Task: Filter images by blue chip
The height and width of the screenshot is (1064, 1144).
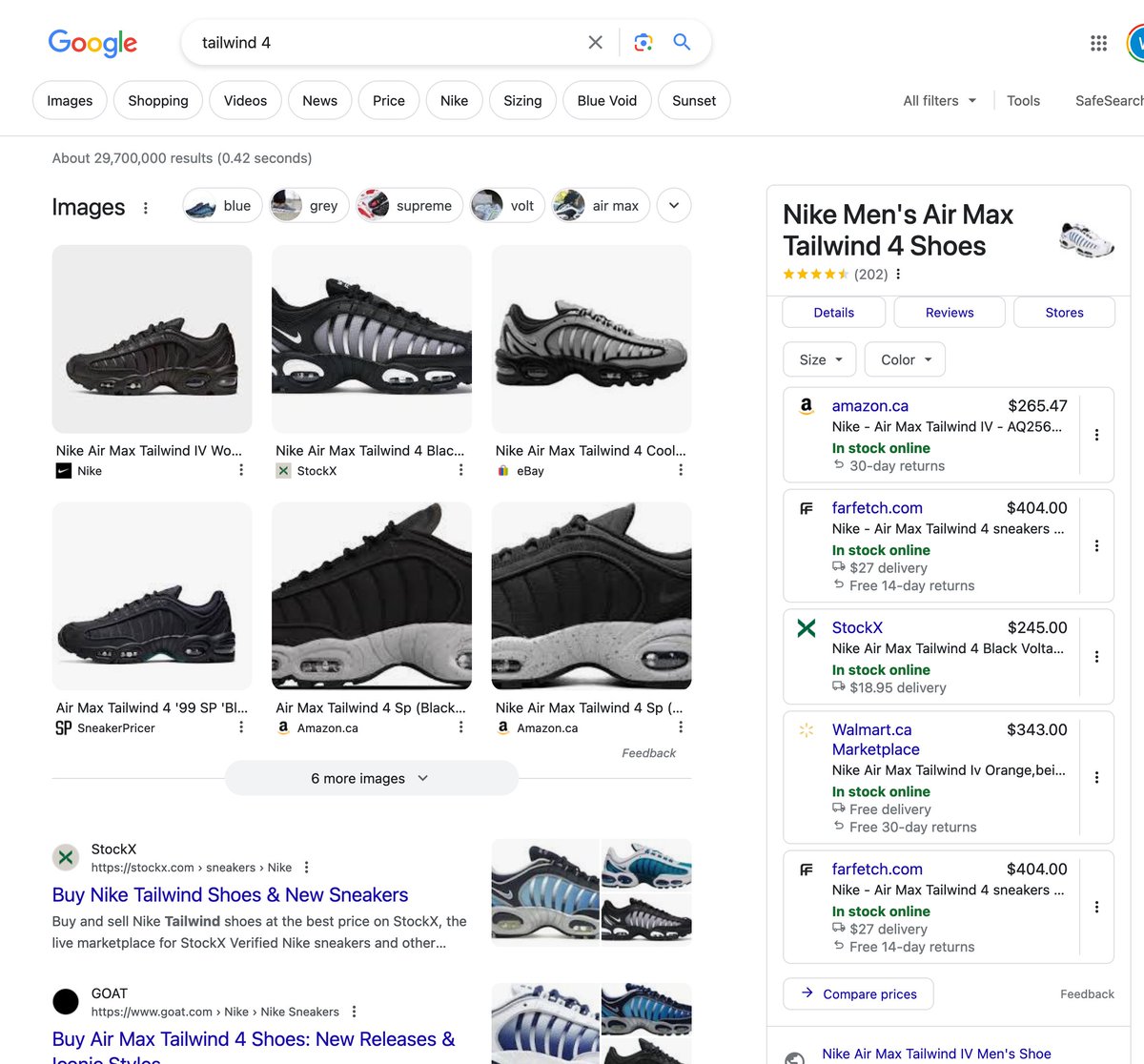Action: click(x=222, y=206)
